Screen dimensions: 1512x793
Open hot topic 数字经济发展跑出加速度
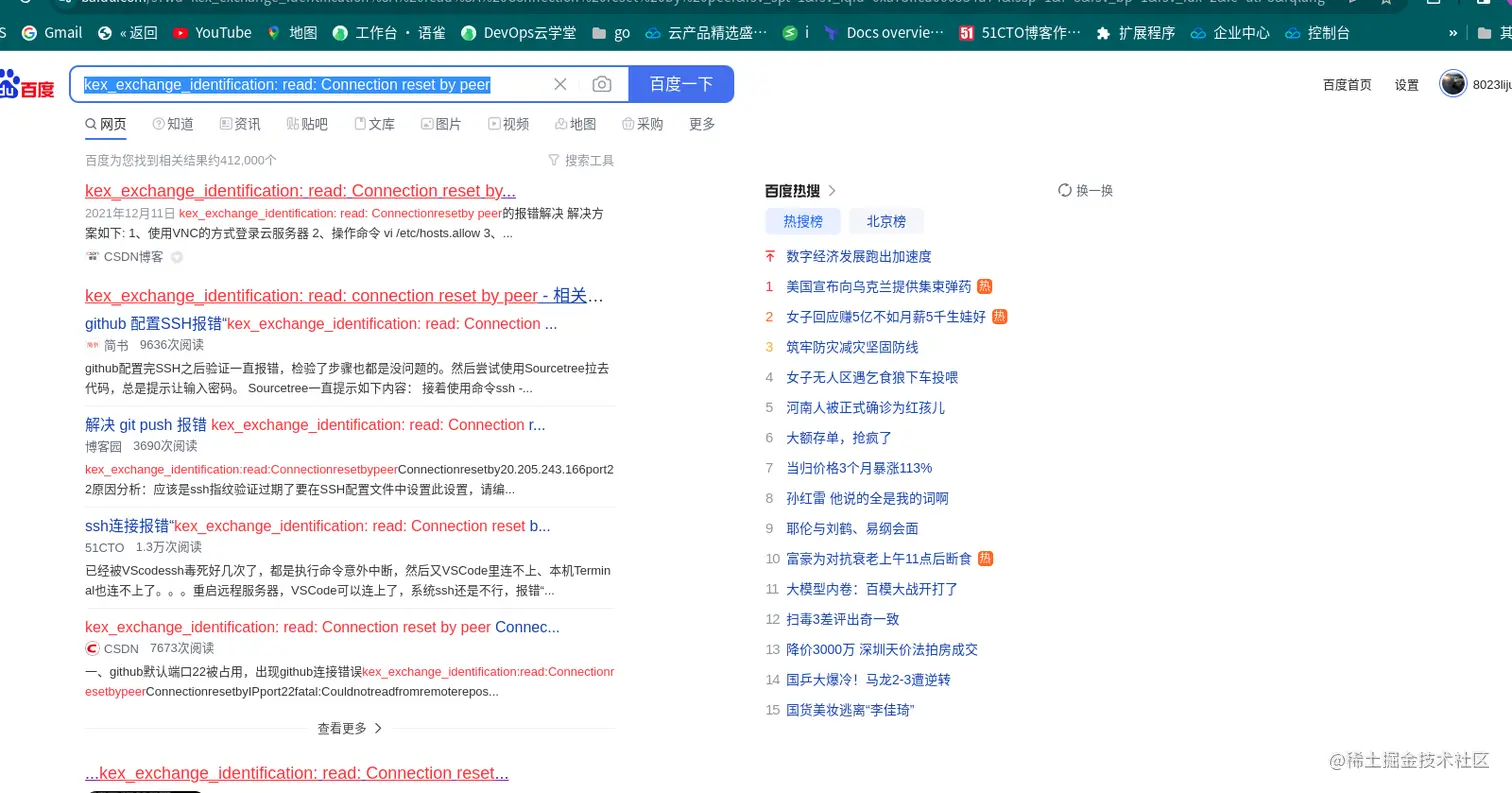(x=859, y=257)
